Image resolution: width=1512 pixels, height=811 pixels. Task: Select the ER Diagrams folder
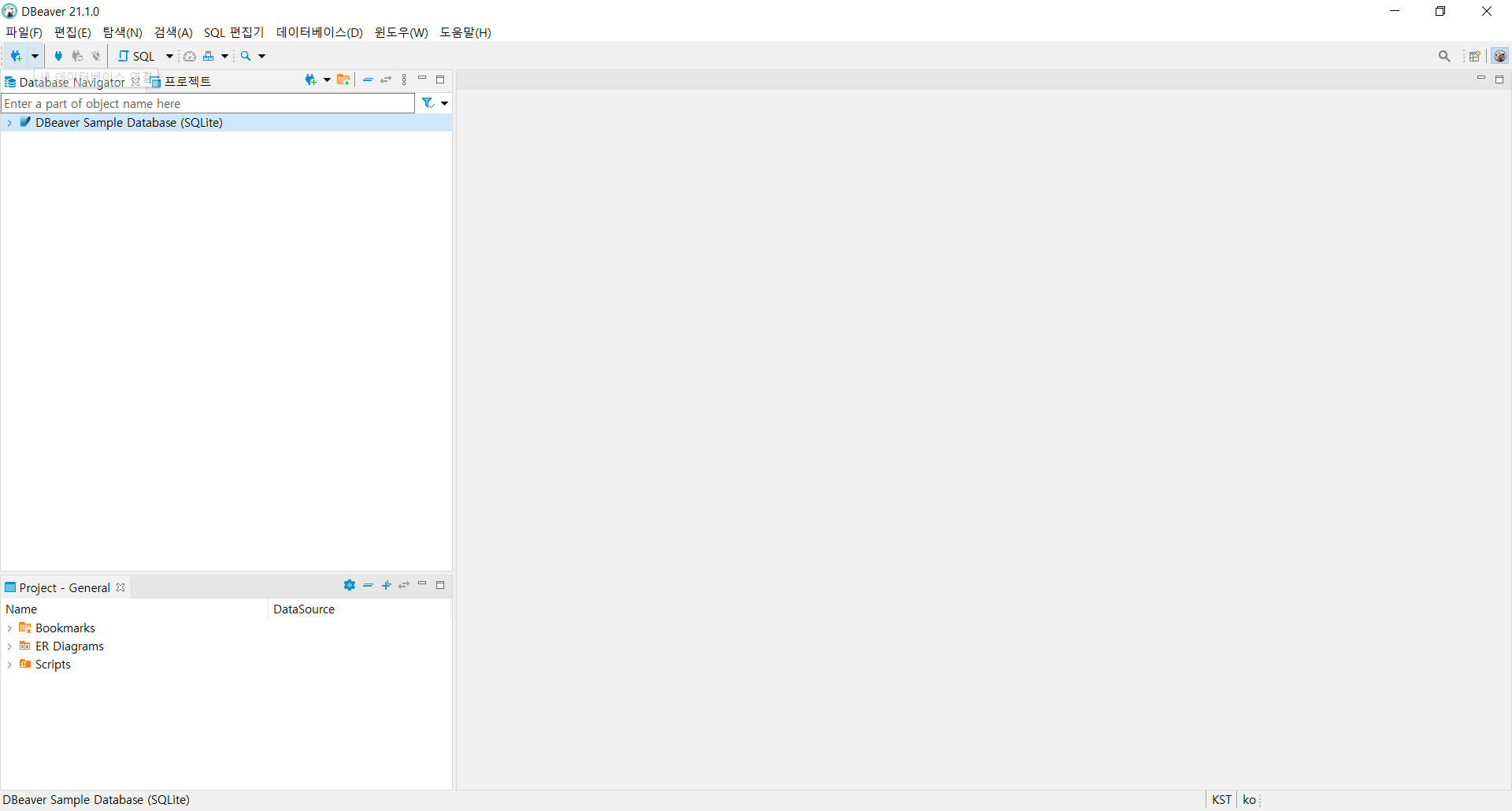click(x=69, y=646)
